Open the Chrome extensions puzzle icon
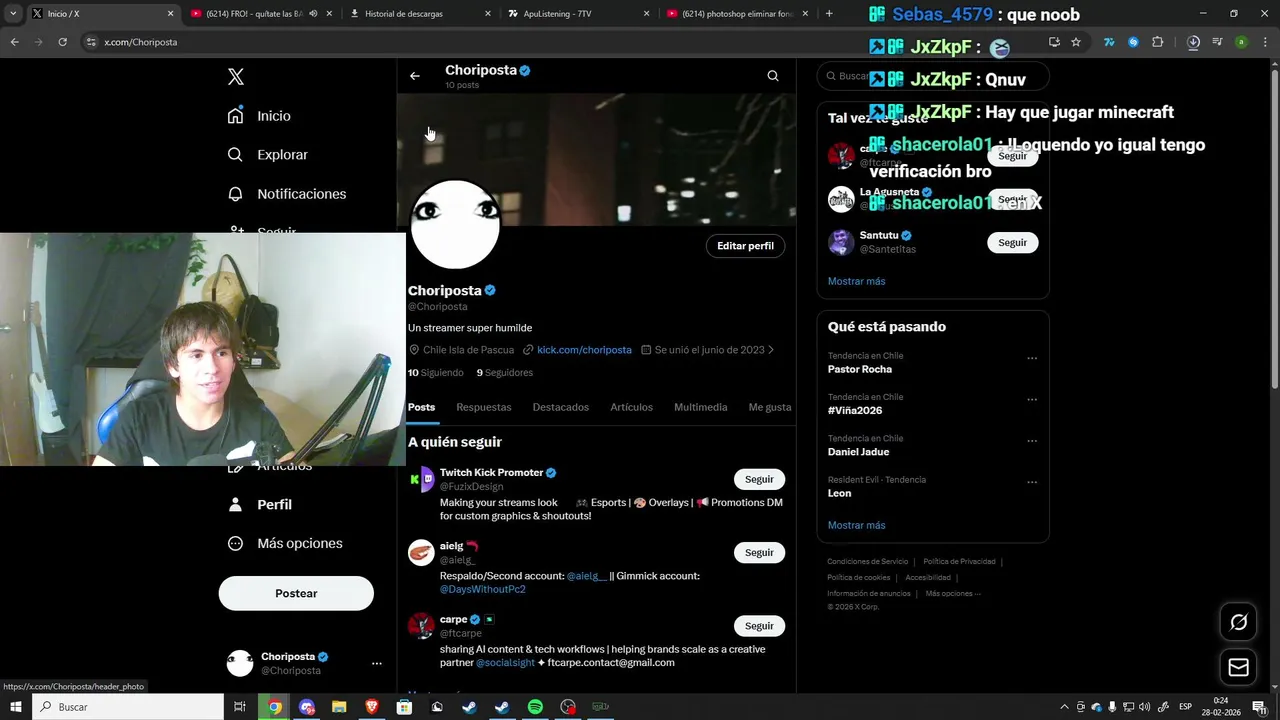 point(1158,42)
